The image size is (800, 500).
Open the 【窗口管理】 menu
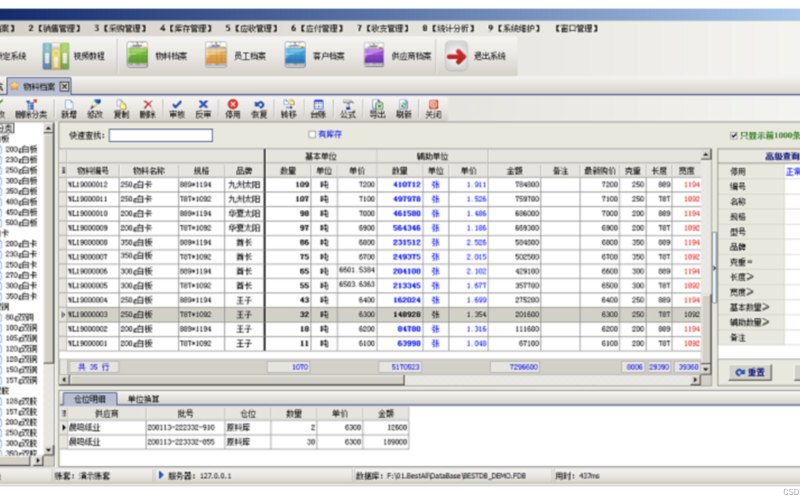577,28
